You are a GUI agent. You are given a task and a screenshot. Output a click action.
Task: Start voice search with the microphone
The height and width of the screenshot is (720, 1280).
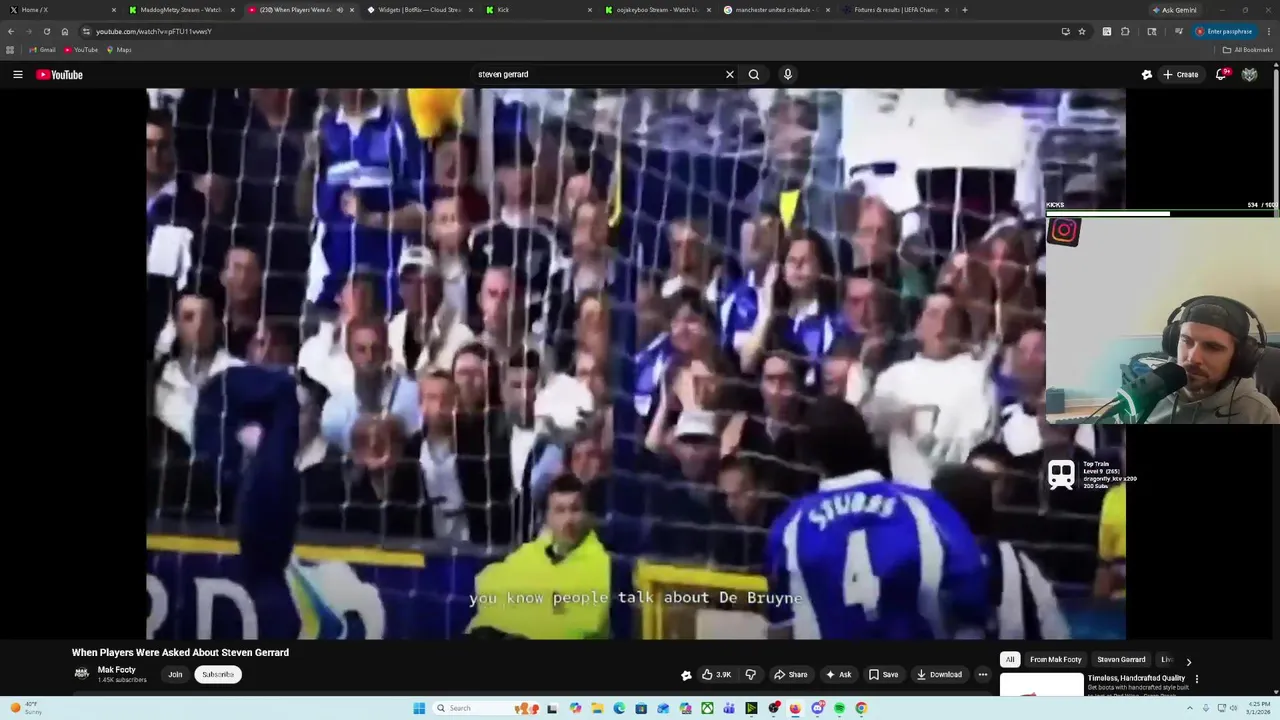pyautogui.click(x=788, y=74)
